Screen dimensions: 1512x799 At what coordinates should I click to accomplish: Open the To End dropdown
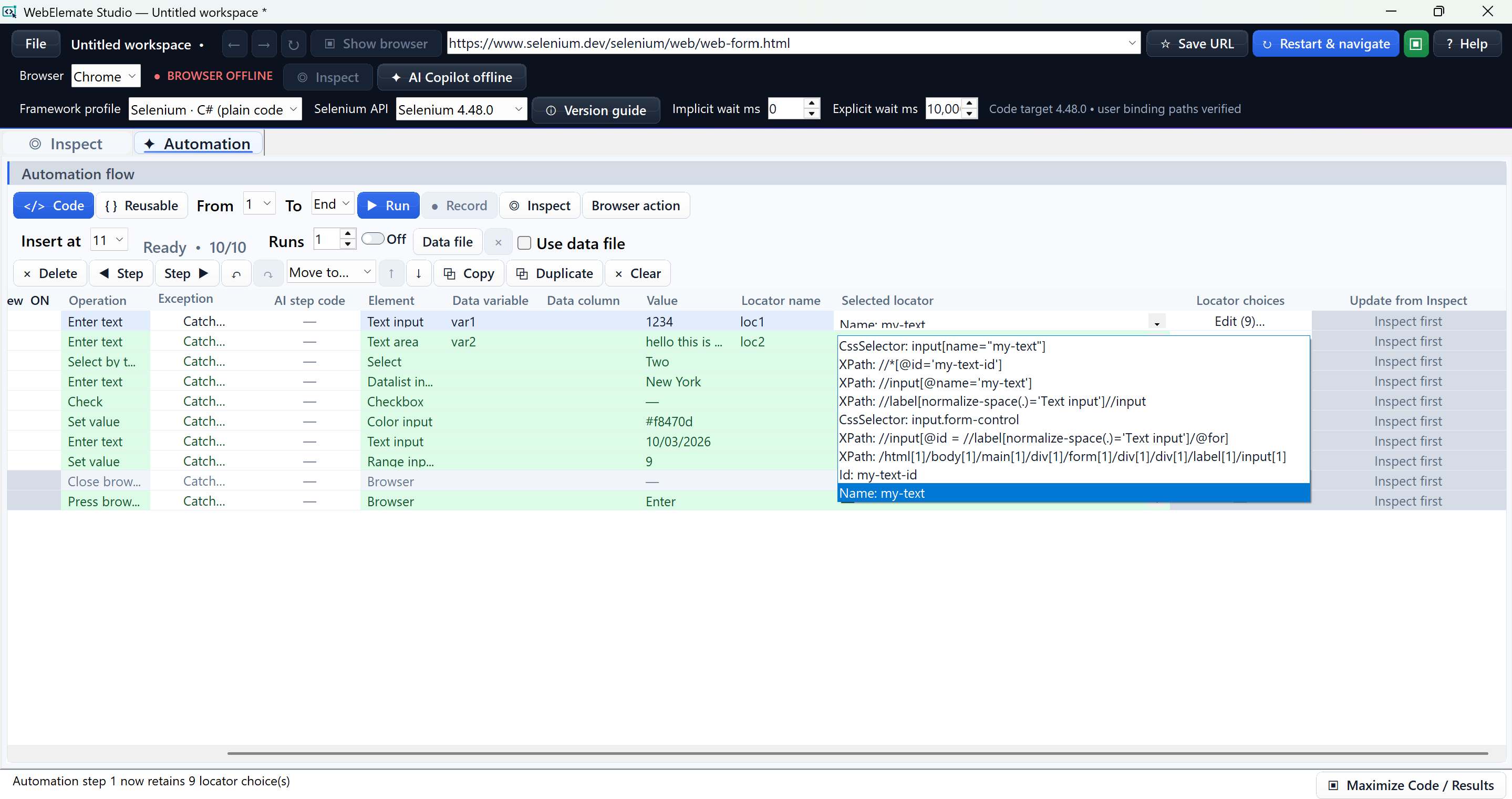tap(332, 204)
